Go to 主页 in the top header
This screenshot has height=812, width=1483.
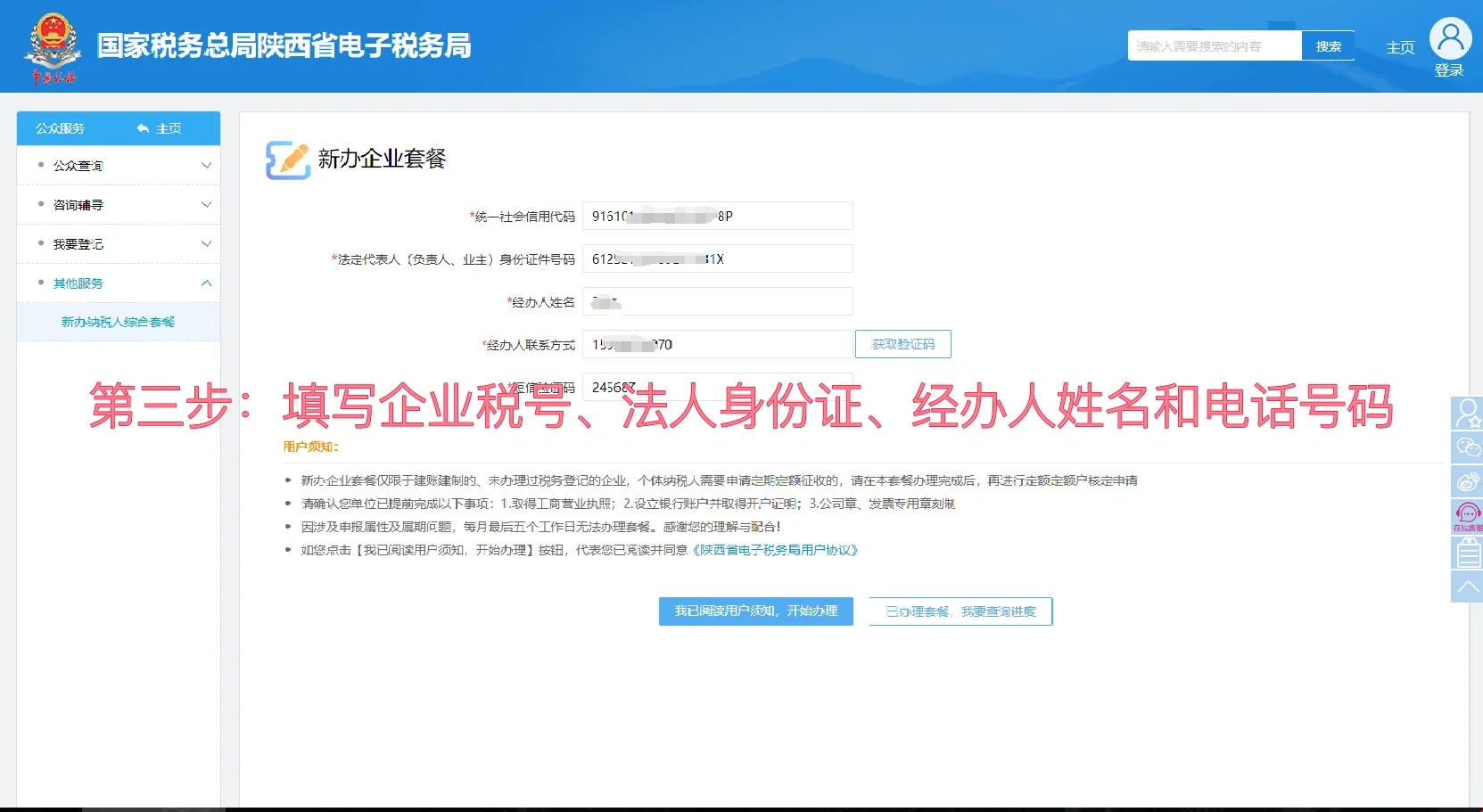[1399, 47]
